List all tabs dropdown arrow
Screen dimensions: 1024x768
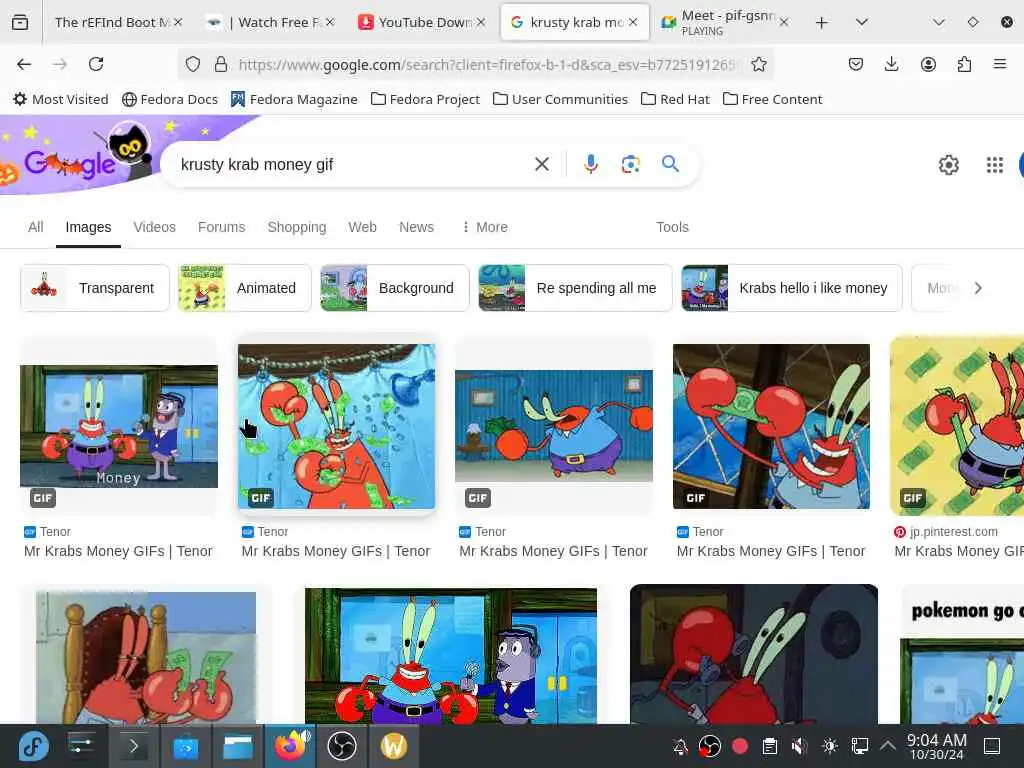tap(861, 22)
